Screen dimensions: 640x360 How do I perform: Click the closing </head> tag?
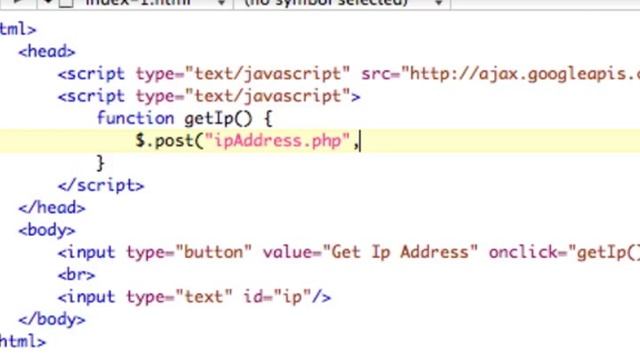tap(52, 208)
